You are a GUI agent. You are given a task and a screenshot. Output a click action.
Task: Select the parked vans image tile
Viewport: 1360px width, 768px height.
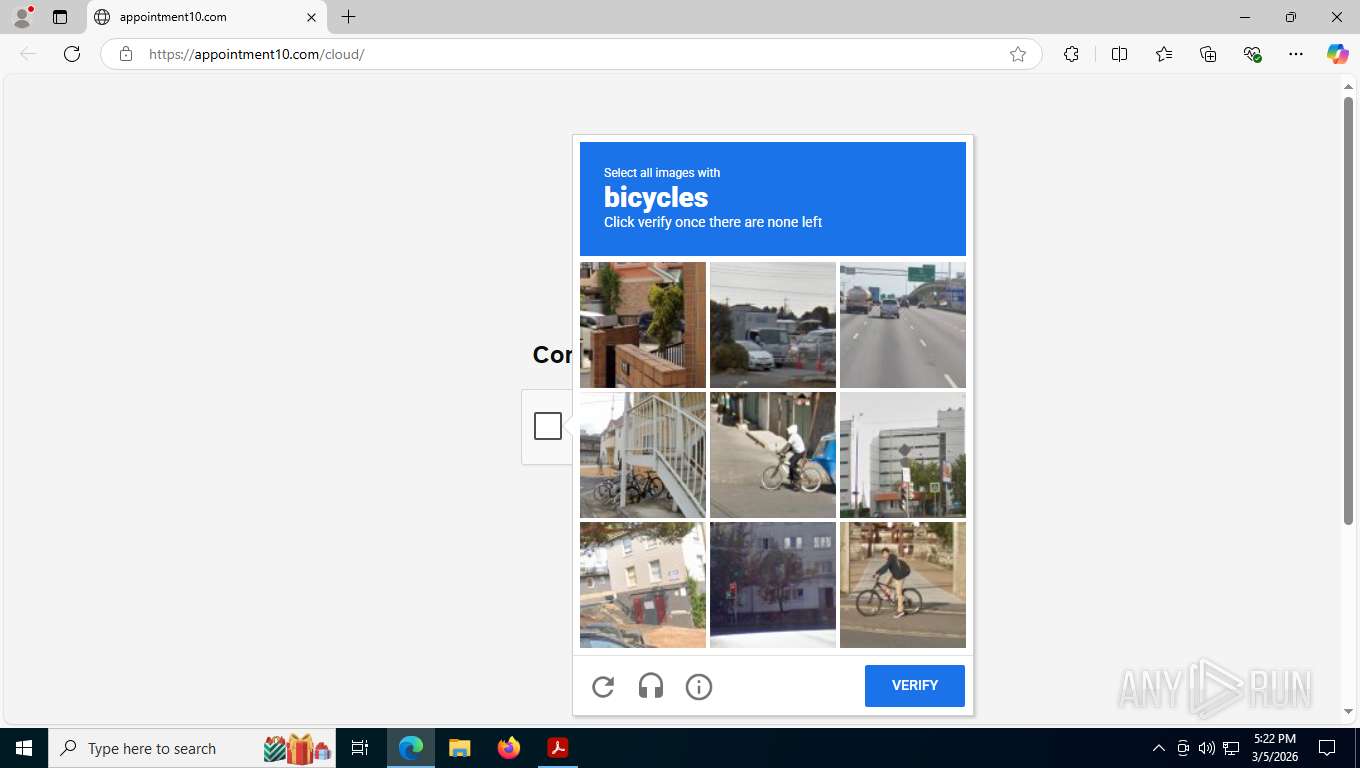point(773,325)
